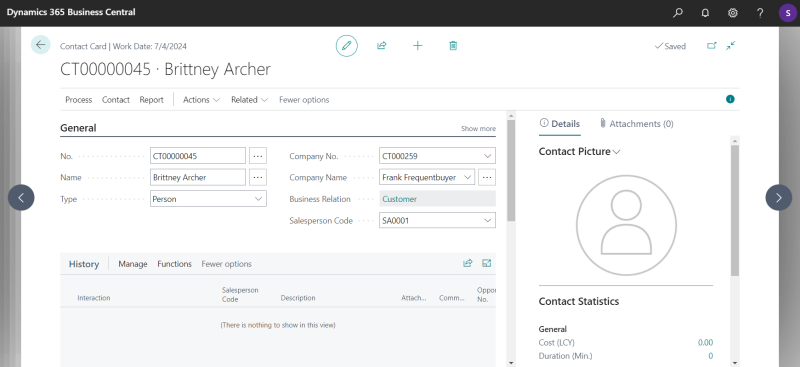Collapse the General section header

[x=78, y=128]
